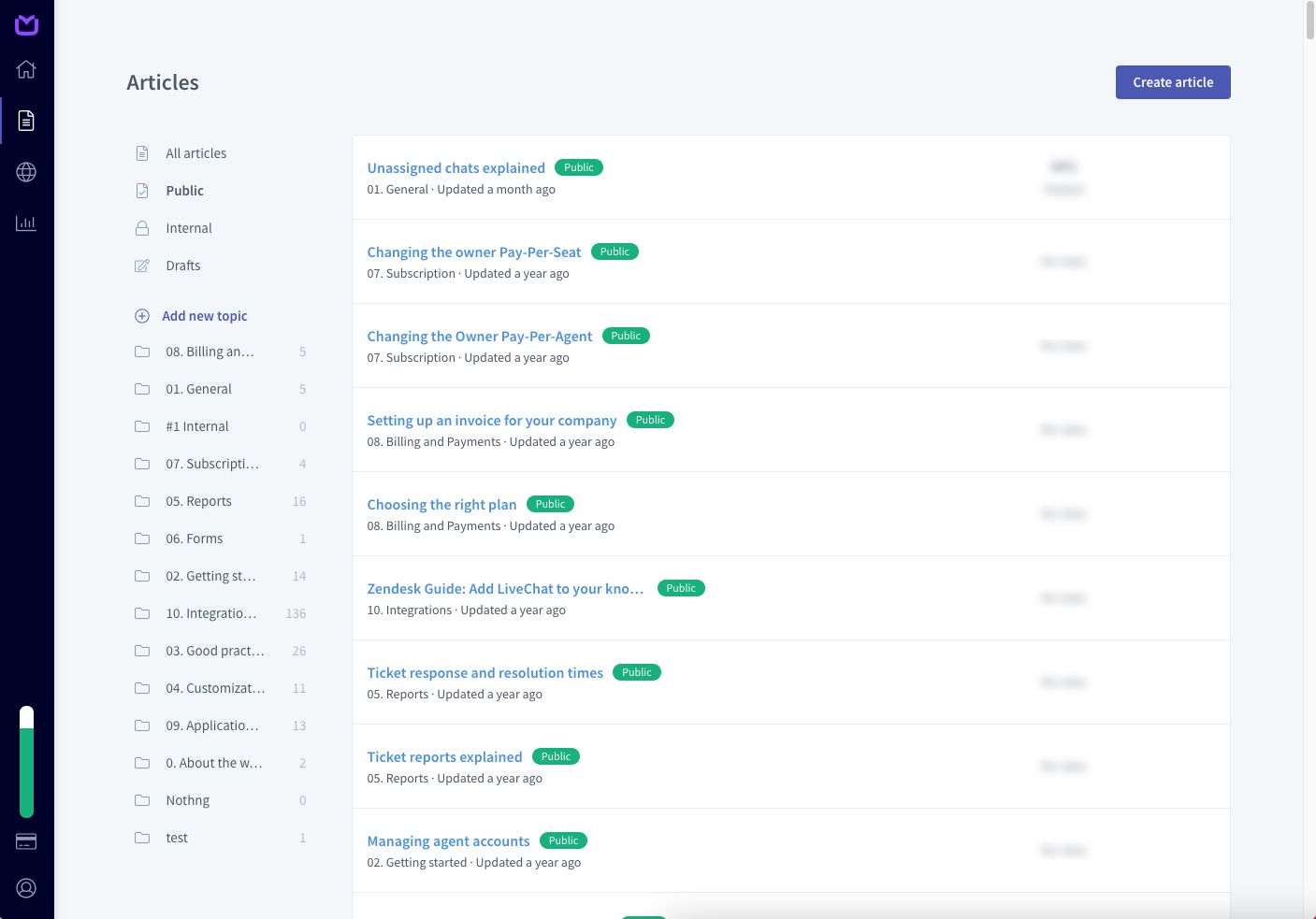Viewport: 1316px width, 919px height.
Task: Select the test topic folder
Action: [x=177, y=838]
